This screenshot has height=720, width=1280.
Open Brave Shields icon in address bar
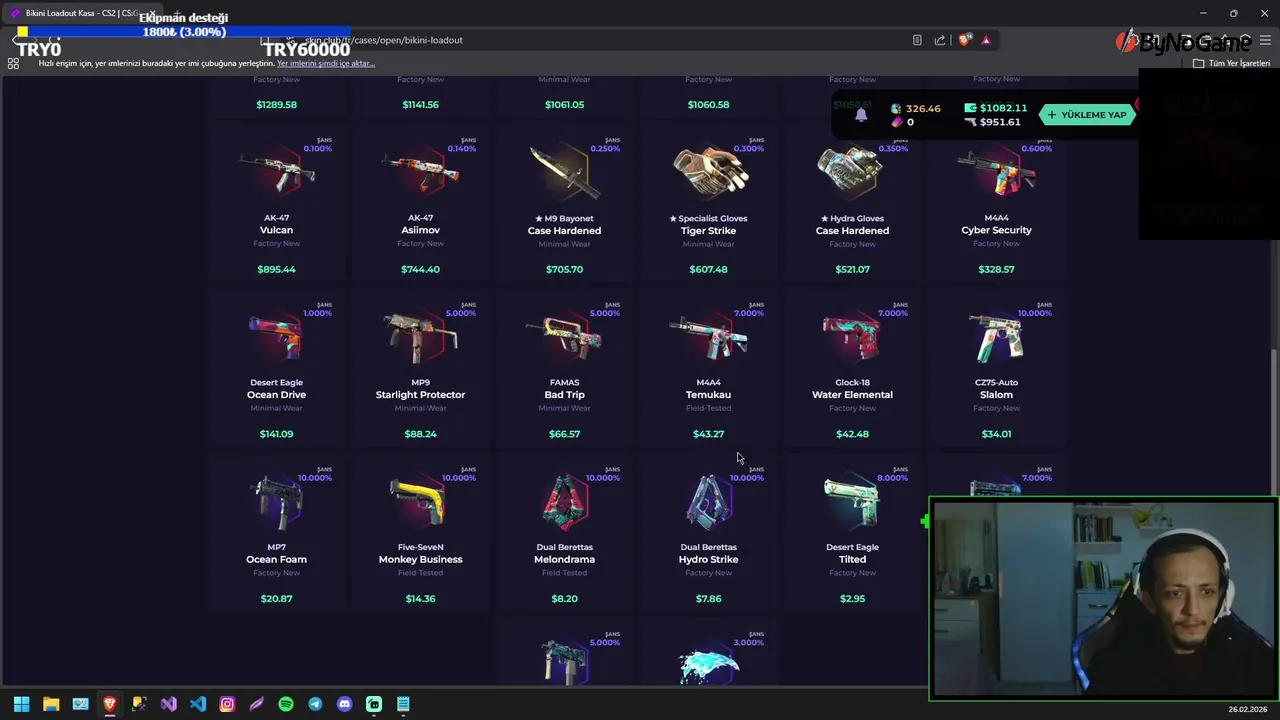click(x=964, y=40)
